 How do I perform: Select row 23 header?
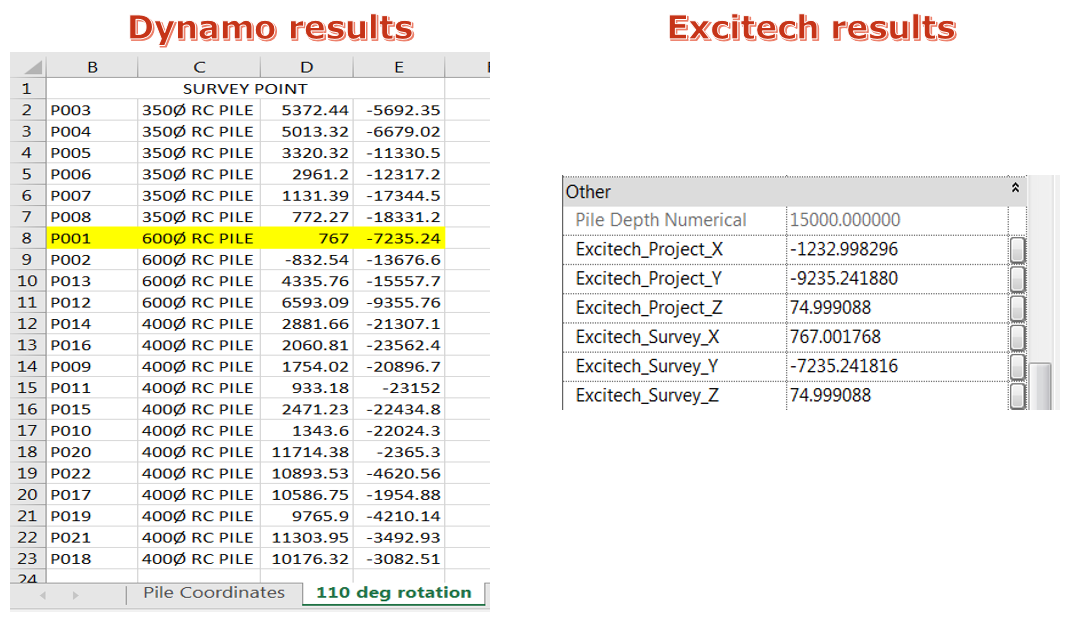(x=28, y=559)
